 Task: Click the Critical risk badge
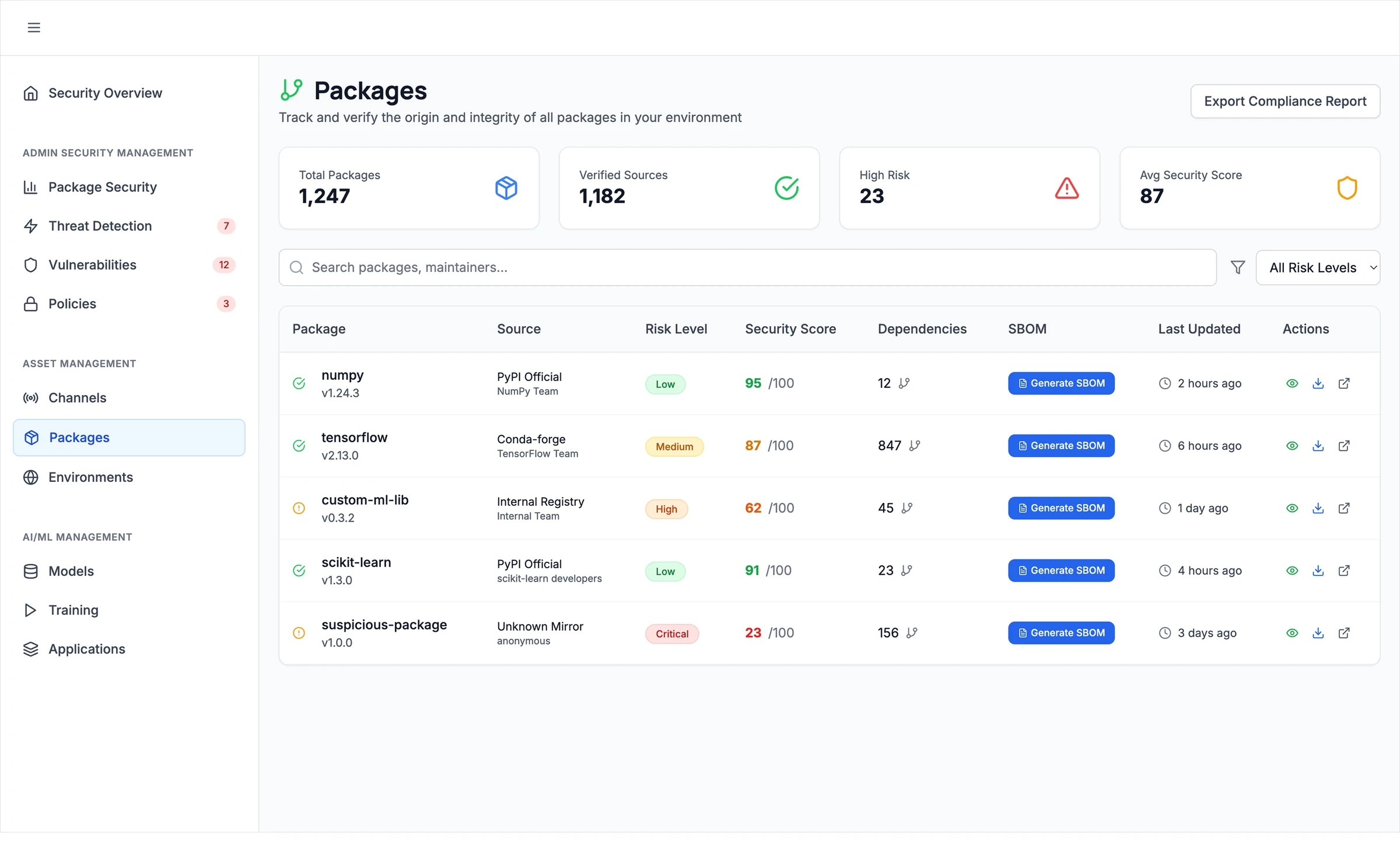point(672,634)
